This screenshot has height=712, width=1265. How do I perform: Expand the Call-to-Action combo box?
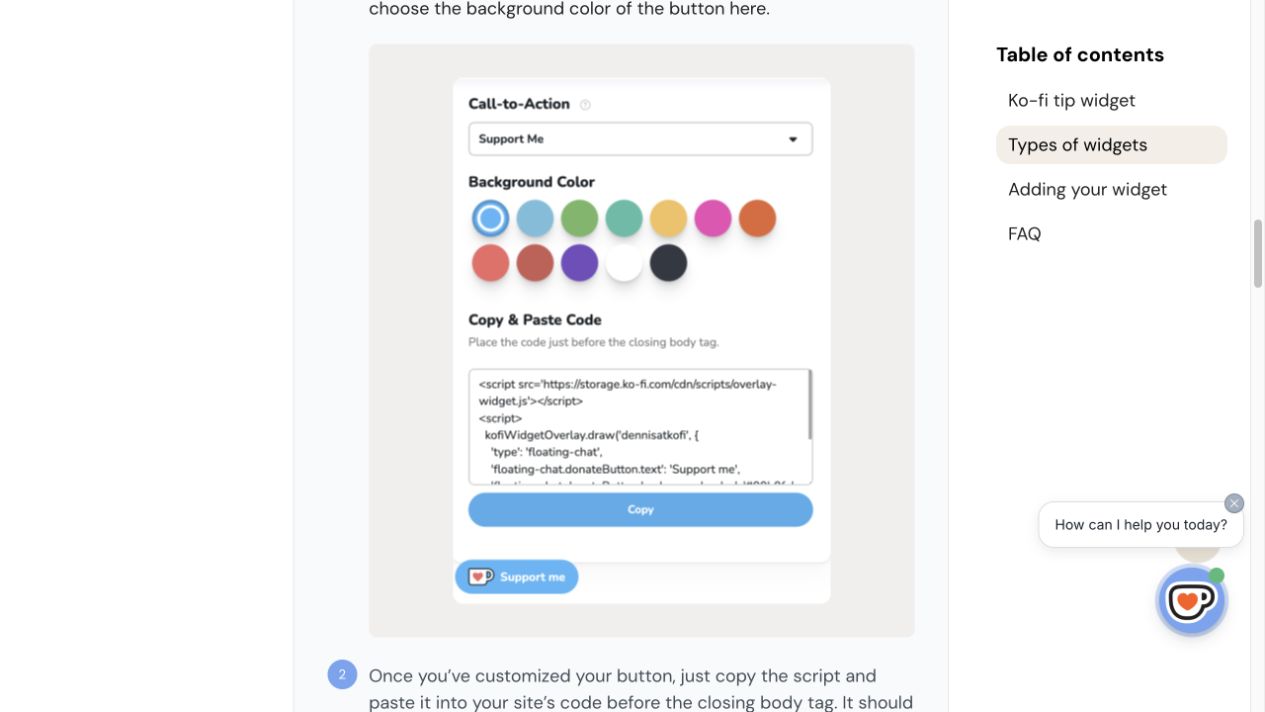(x=640, y=139)
